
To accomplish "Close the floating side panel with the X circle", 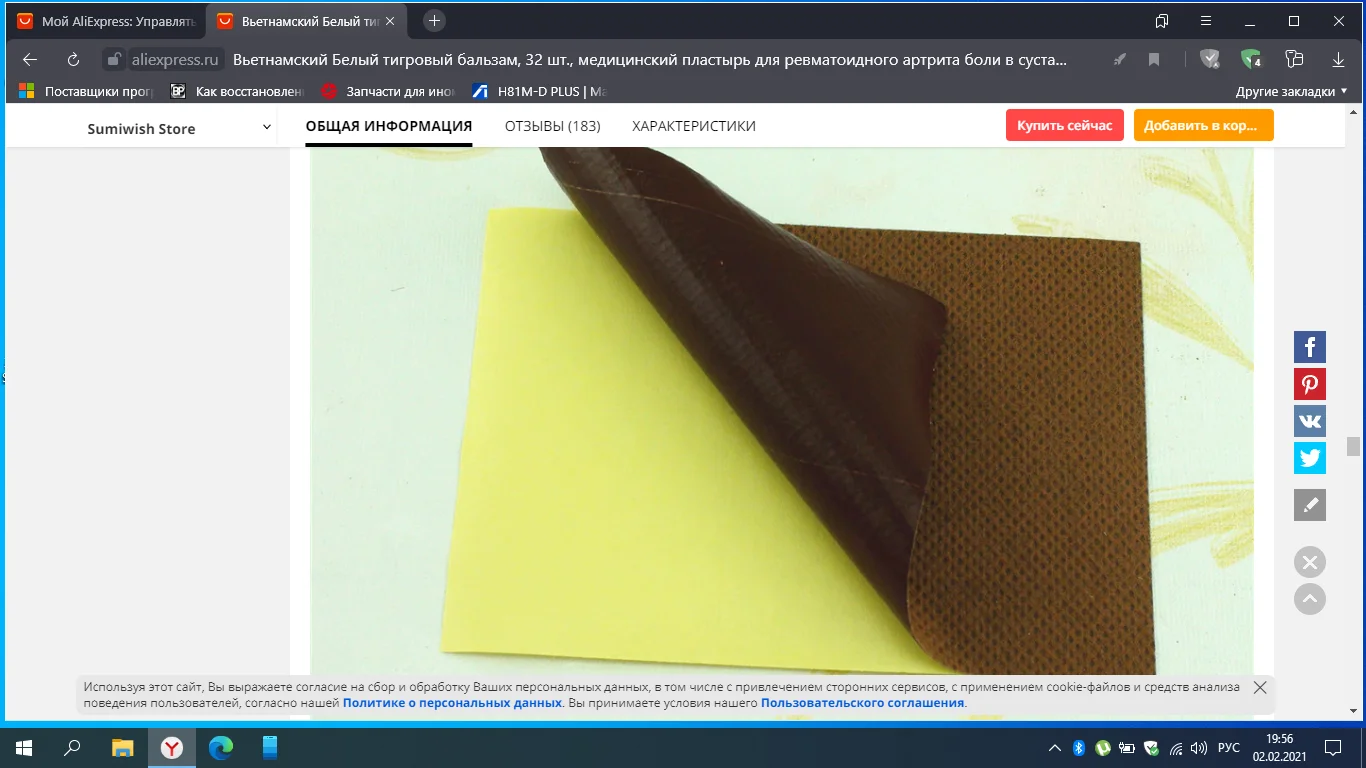I will point(1310,562).
